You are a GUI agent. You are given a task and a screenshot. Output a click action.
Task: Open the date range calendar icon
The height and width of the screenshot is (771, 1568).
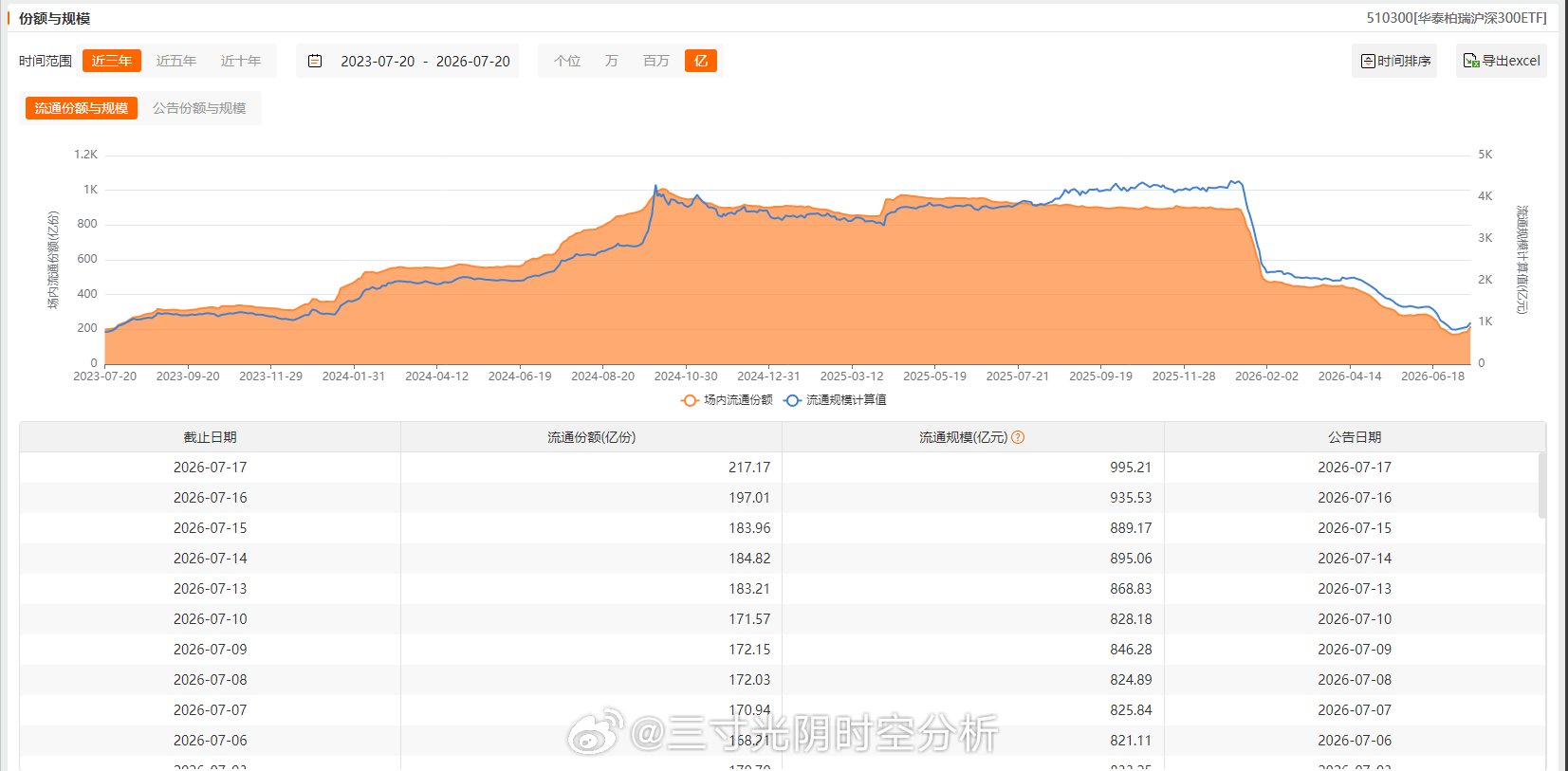[315, 61]
